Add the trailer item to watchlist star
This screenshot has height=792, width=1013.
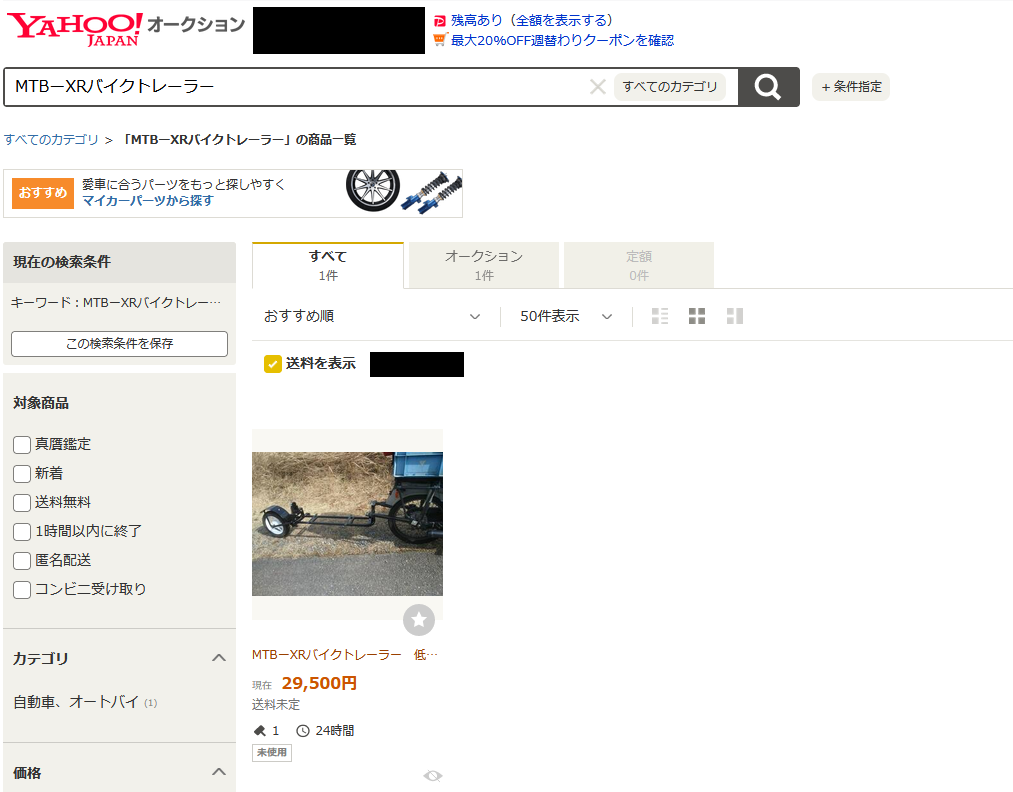point(419,620)
